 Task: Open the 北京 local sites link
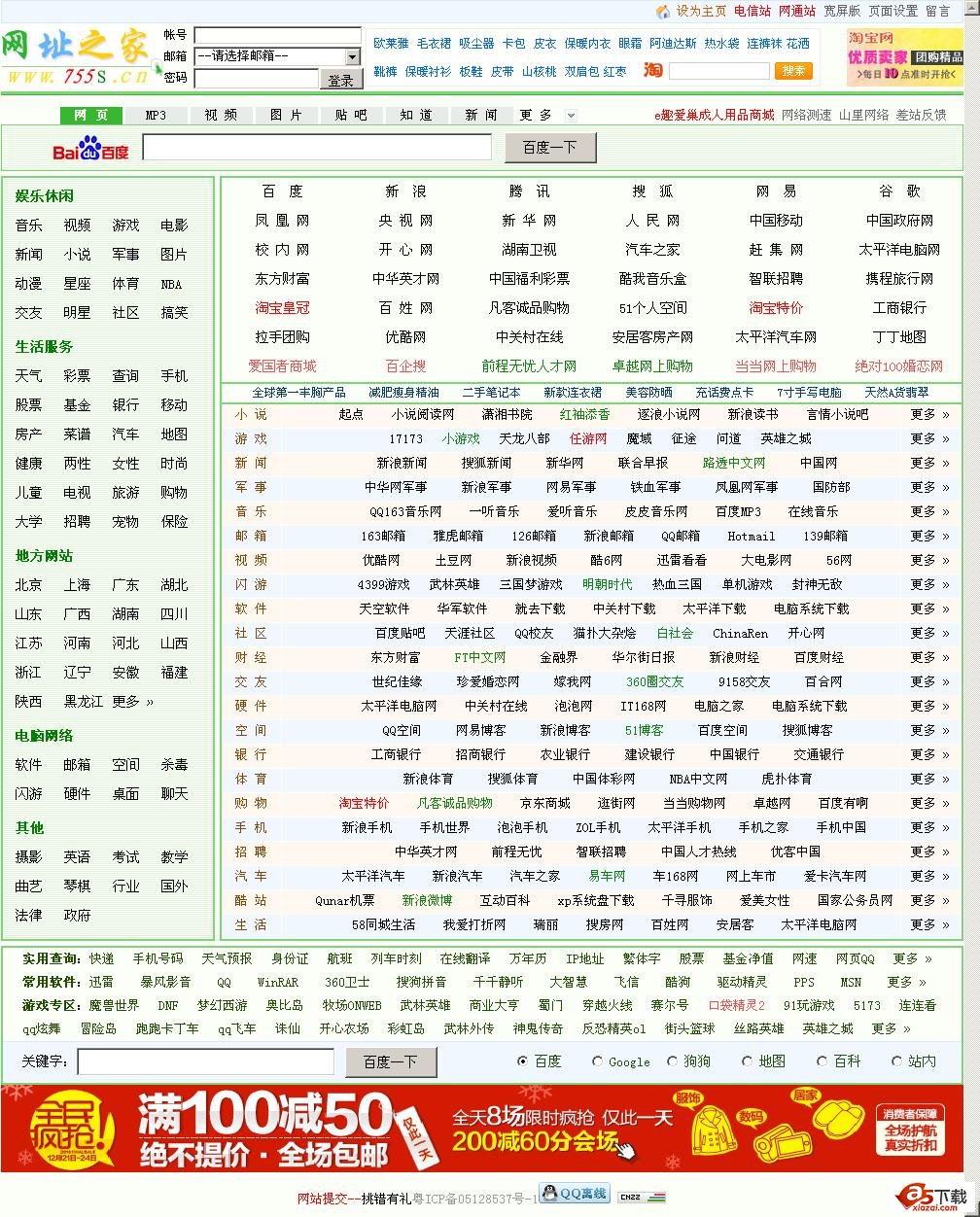(29, 585)
